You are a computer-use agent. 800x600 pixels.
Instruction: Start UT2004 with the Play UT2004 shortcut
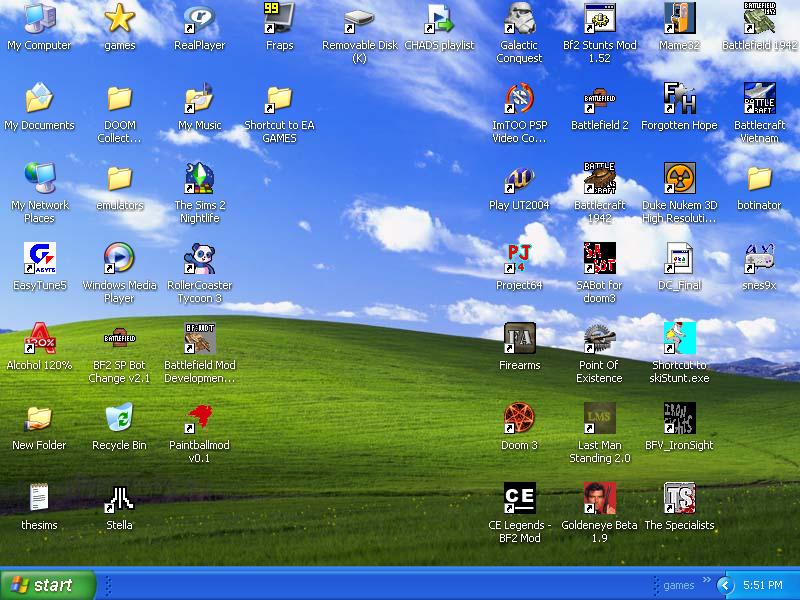click(x=519, y=180)
